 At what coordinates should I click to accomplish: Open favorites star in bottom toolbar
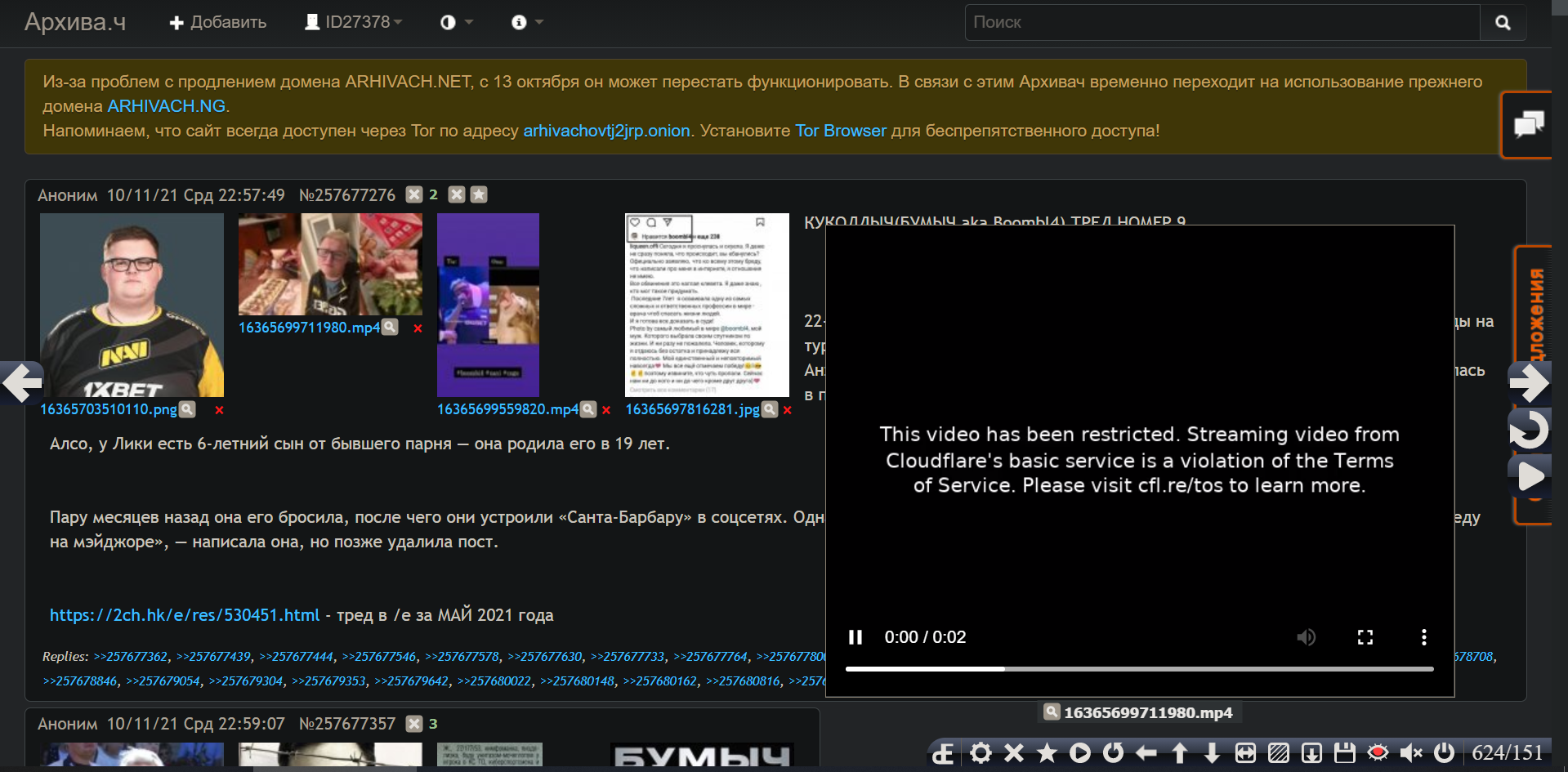pyautogui.click(x=1047, y=752)
